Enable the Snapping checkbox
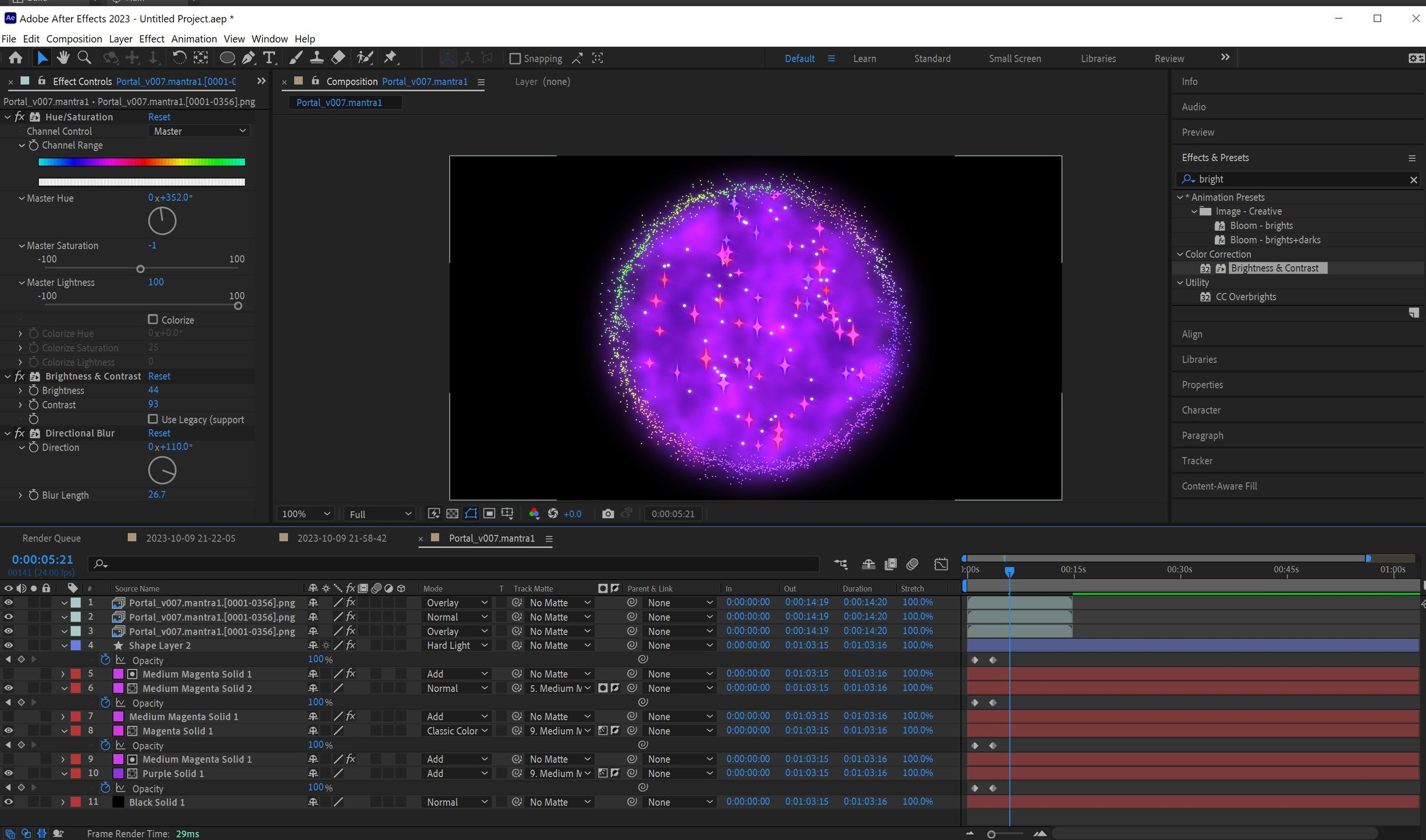Viewport: 1426px width, 840px height. tap(515, 59)
